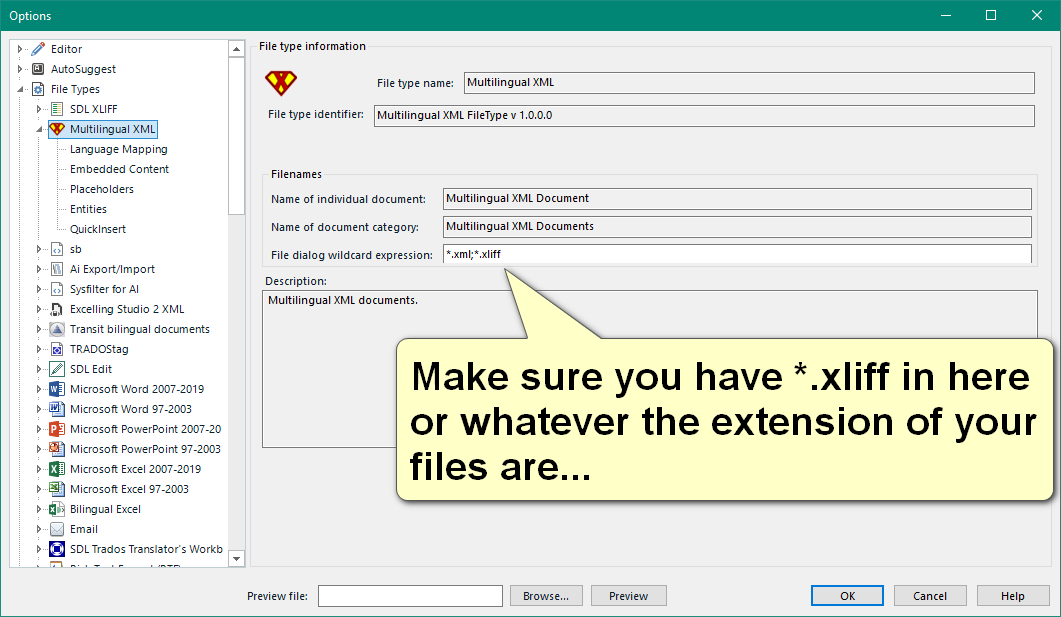Click the SDL Trados Translator's Workbench icon

[58, 549]
